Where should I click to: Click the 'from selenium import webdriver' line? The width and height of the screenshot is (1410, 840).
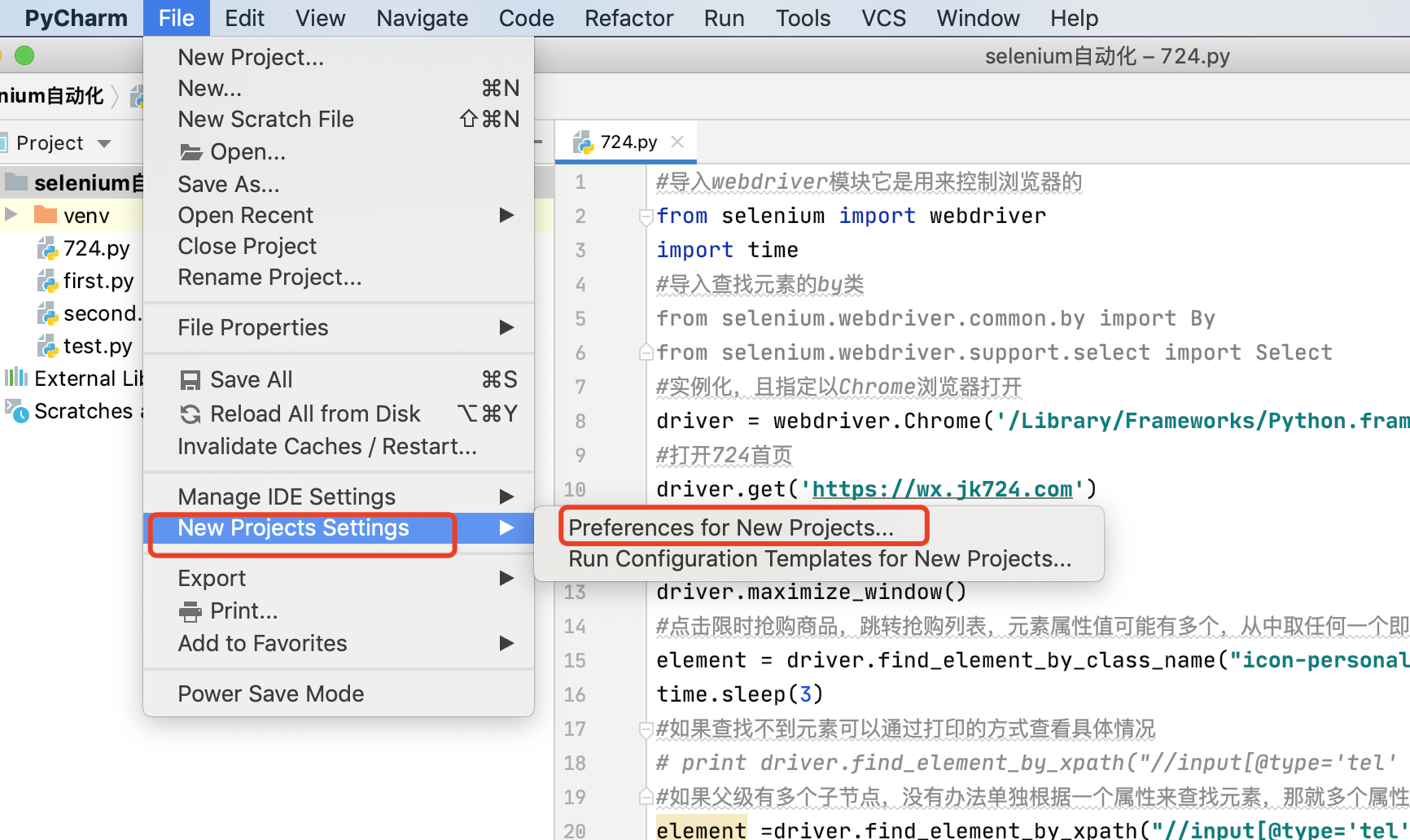coord(851,216)
